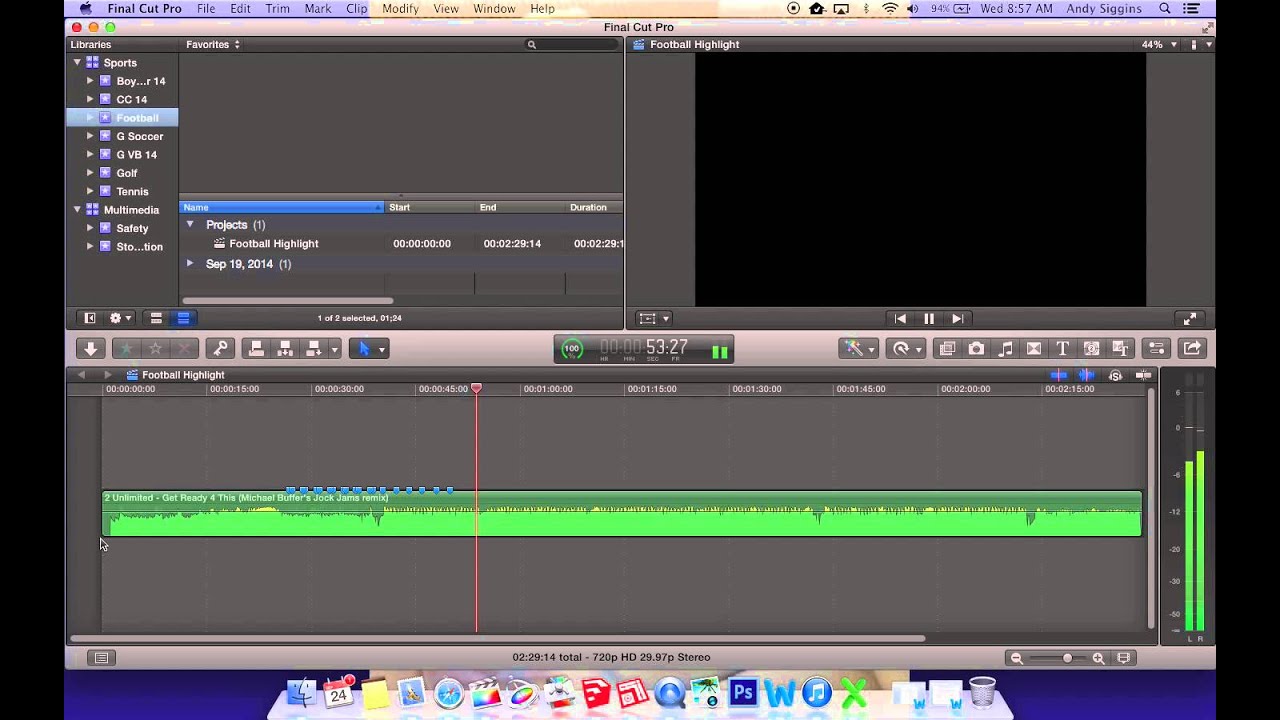
Task: Open the Enhancements magic wand menu
Action: 859,348
